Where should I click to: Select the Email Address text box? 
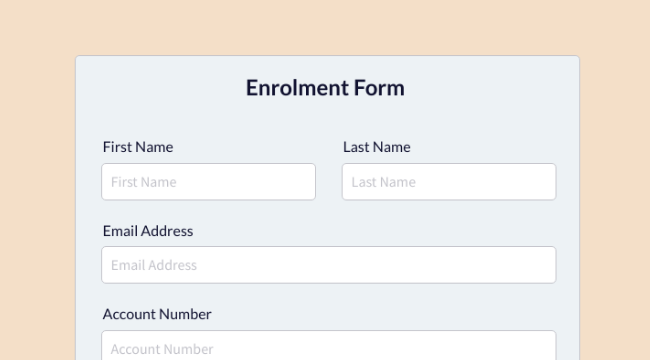[329, 265]
